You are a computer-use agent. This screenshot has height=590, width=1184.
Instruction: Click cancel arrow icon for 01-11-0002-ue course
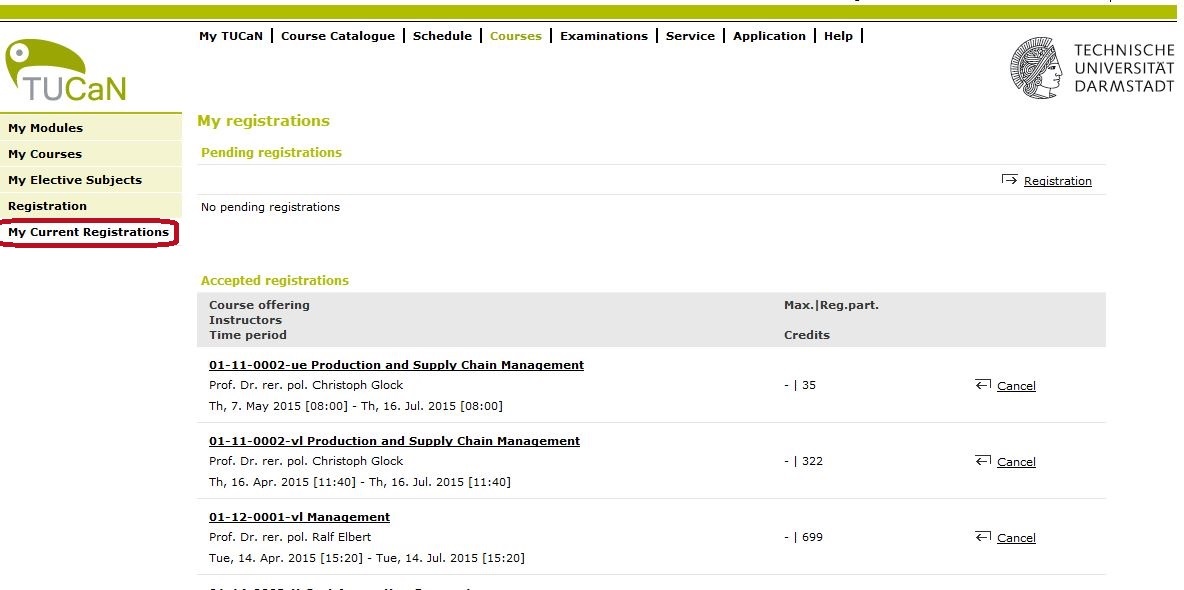click(x=982, y=385)
